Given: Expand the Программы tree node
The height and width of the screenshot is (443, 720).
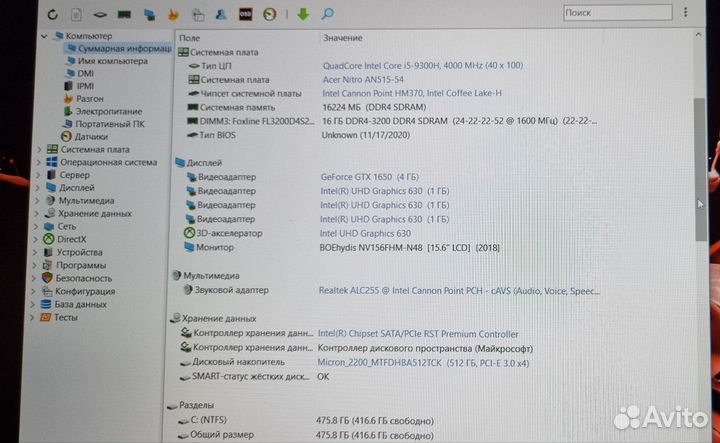Looking at the screenshot, I should pos(34,265).
